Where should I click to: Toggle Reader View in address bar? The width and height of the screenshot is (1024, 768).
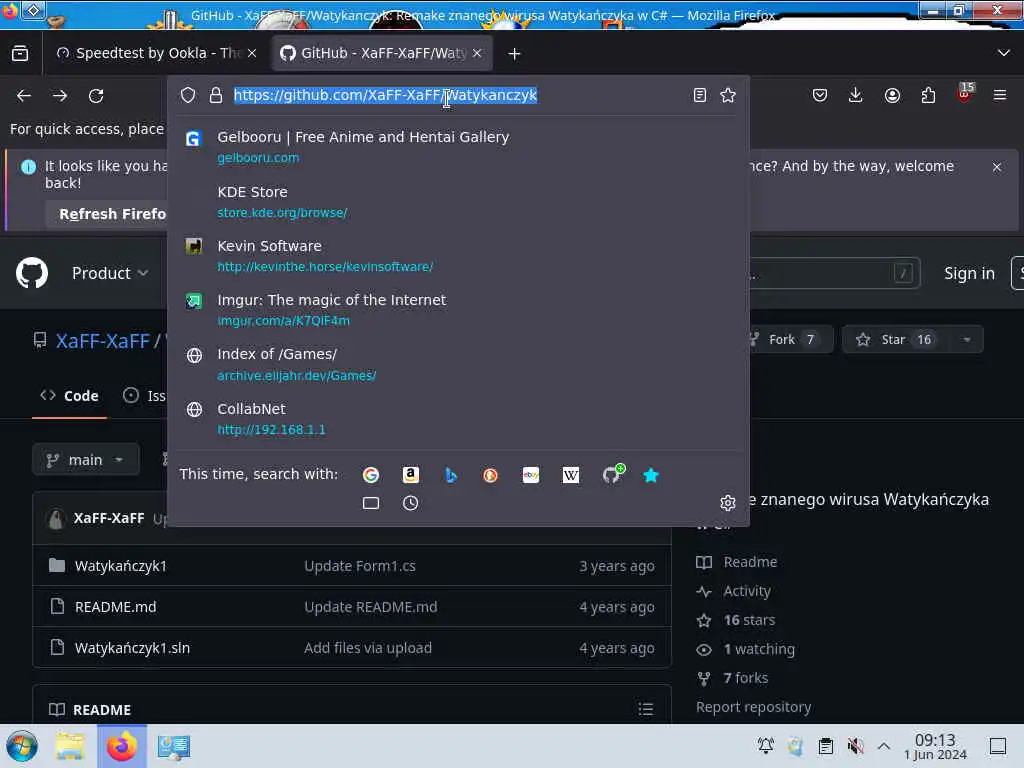tap(699, 95)
